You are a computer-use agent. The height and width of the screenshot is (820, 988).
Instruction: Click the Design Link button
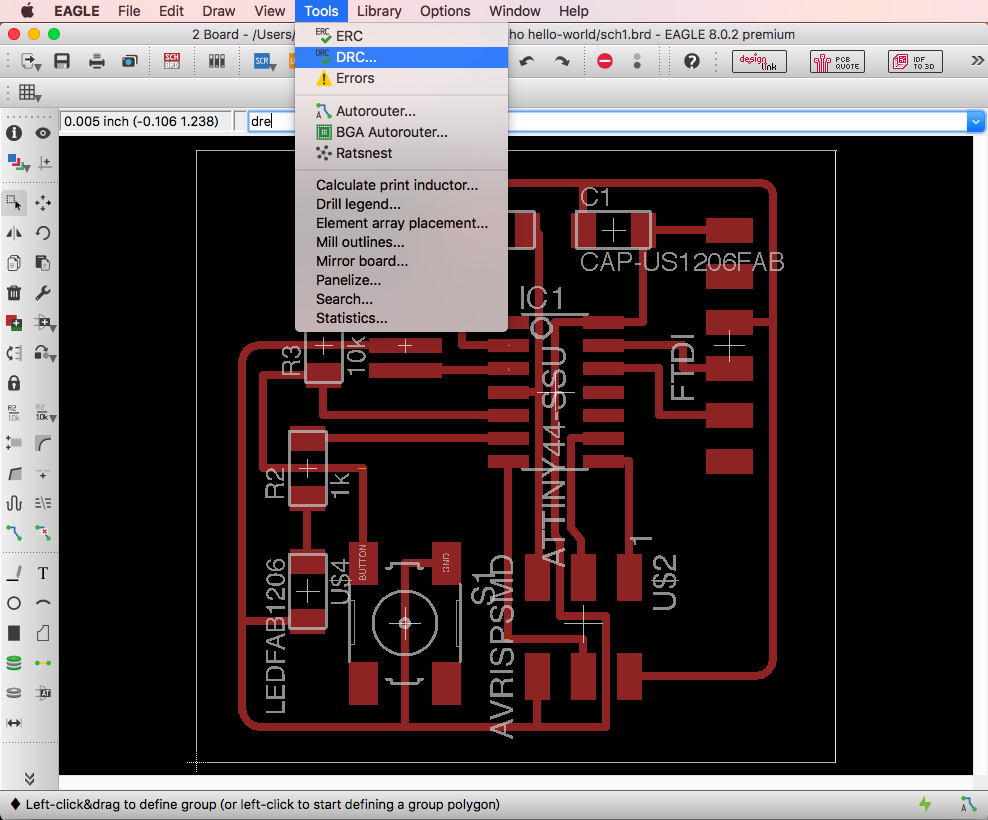(759, 61)
